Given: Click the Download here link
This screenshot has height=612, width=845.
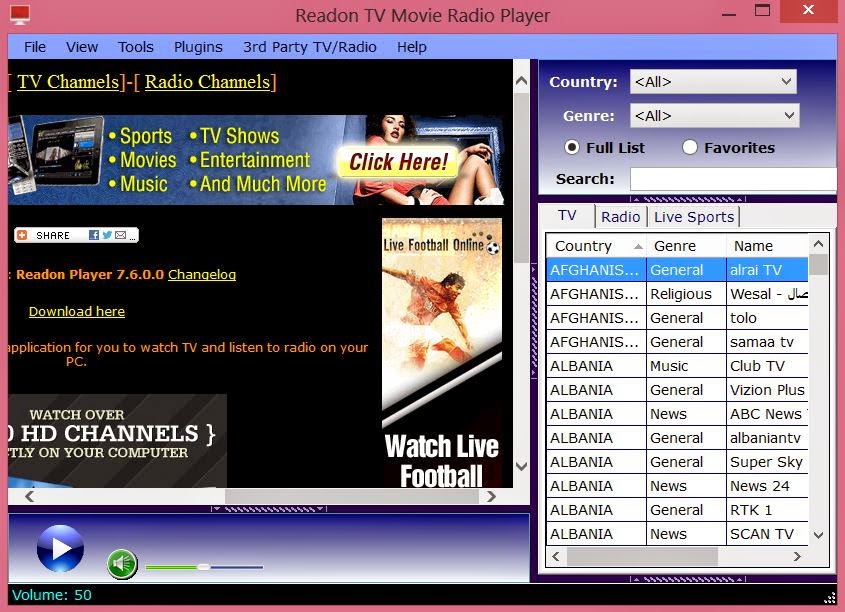Looking at the screenshot, I should coord(76,311).
